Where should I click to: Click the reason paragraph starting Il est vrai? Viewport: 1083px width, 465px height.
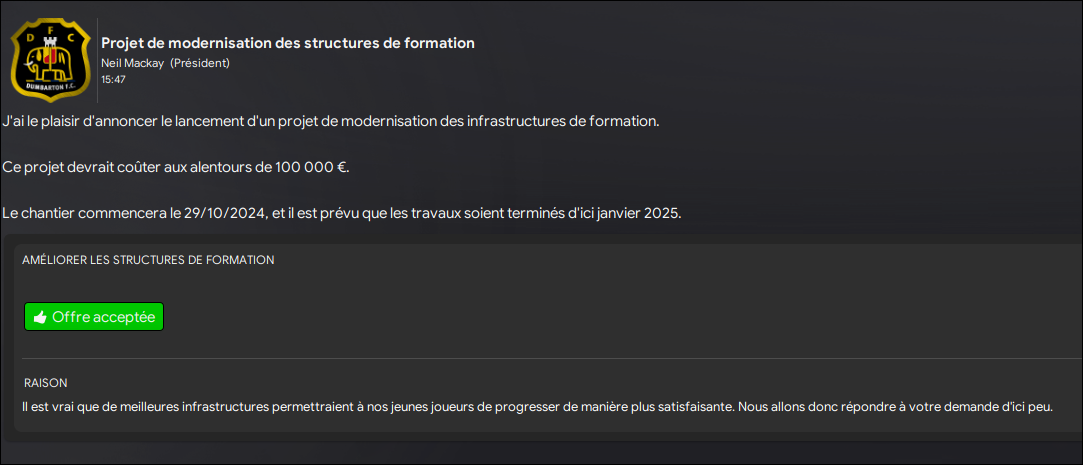point(537,406)
